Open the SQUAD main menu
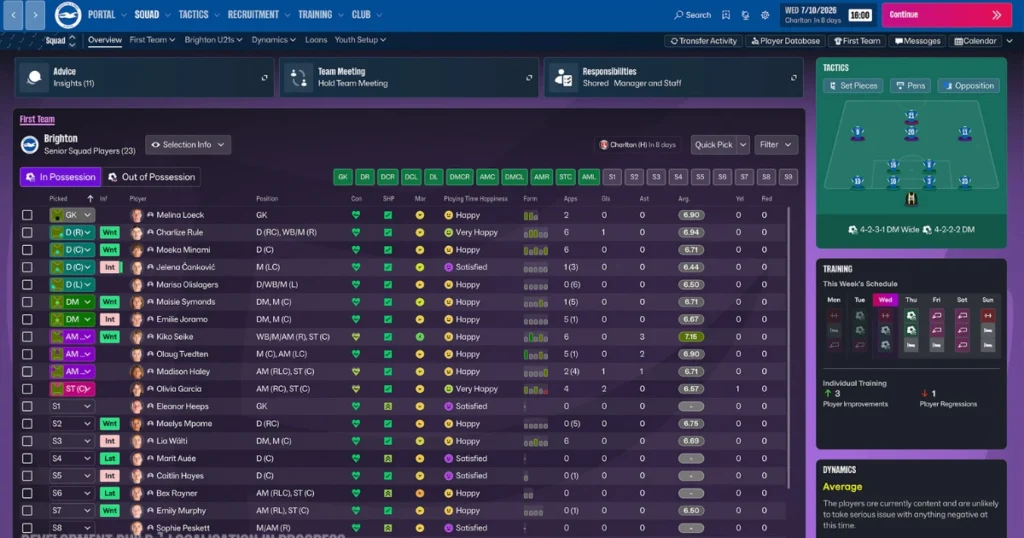This screenshot has height=538, width=1024. pos(152,14)
